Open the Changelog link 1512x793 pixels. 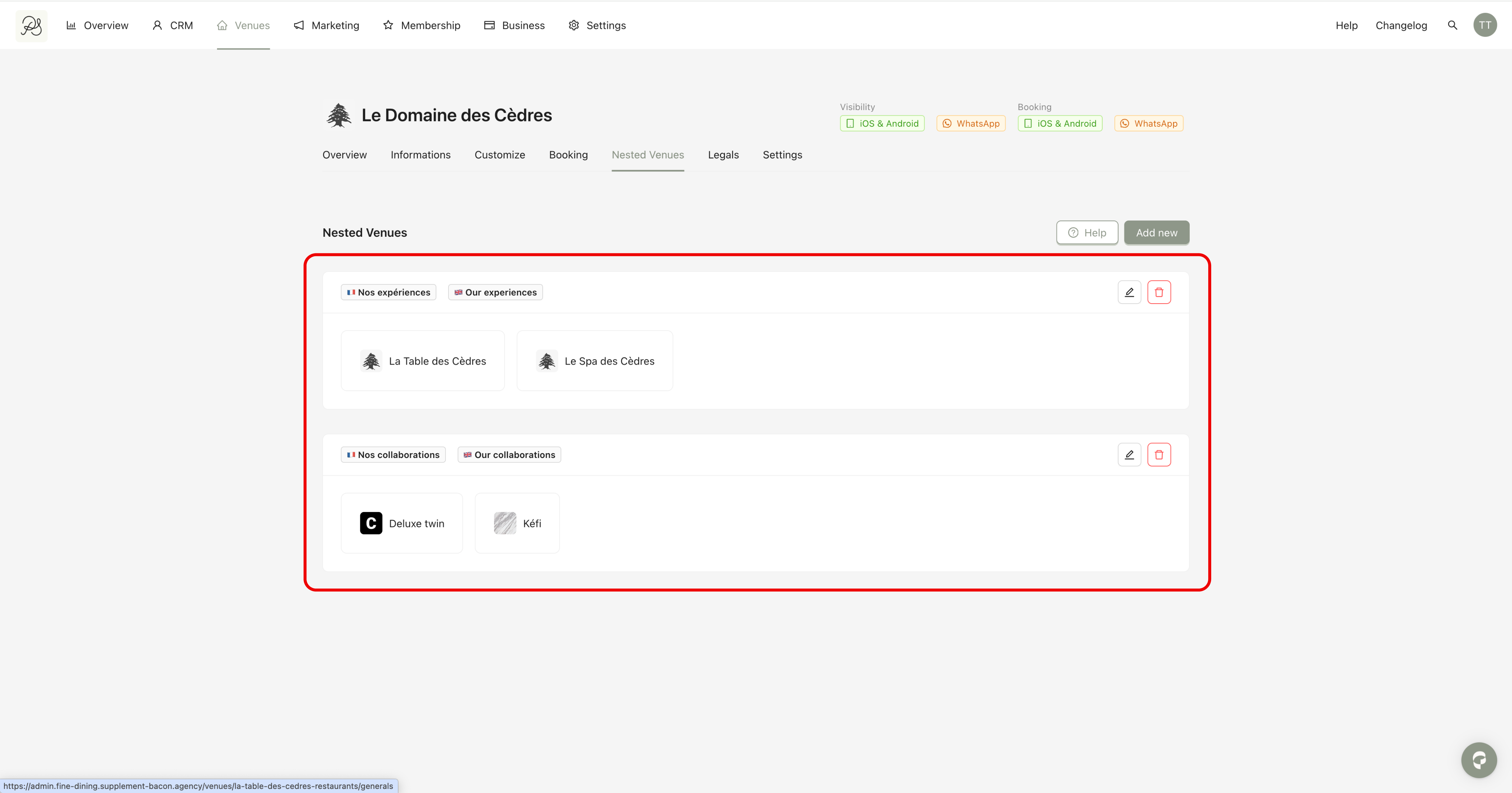[x=1401, y=25]
